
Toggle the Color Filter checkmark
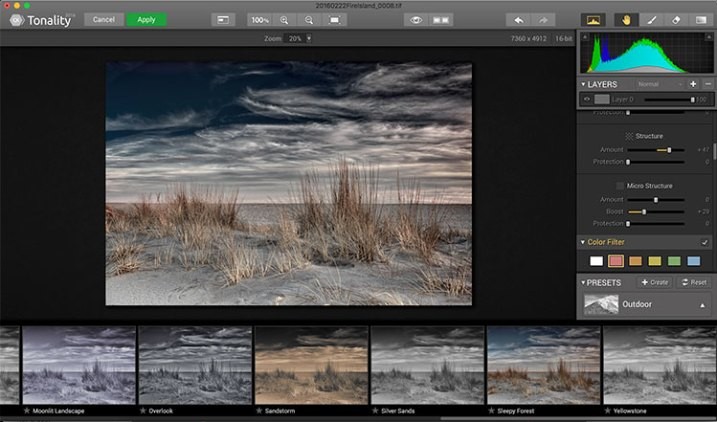(705, 242)
